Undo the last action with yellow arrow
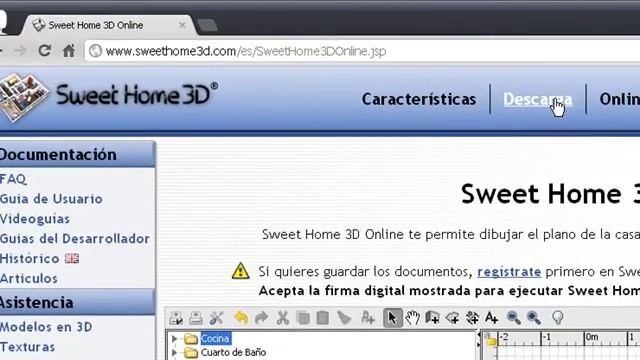This screenshot has width=640, height=360. click(x=241, y=318)
